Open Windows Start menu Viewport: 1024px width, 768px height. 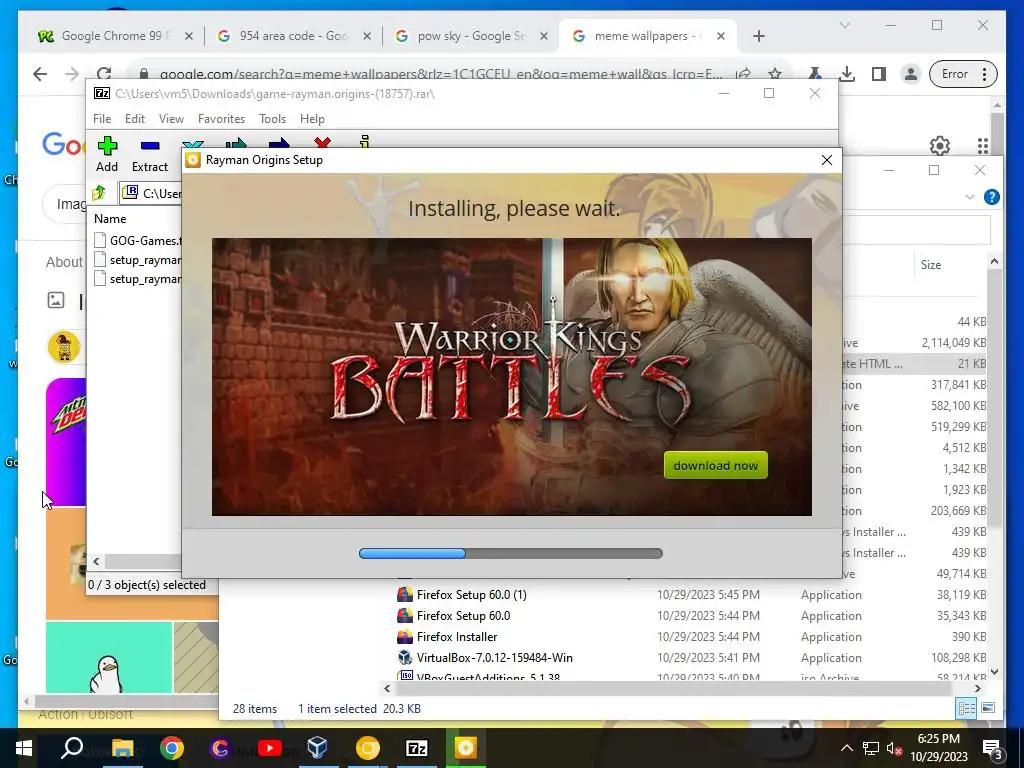pyautogui.click(x=24, y=748)
